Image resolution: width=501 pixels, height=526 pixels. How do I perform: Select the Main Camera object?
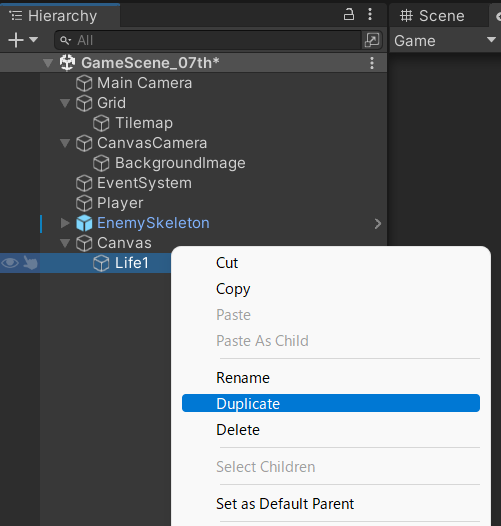[x=144, y=83]
